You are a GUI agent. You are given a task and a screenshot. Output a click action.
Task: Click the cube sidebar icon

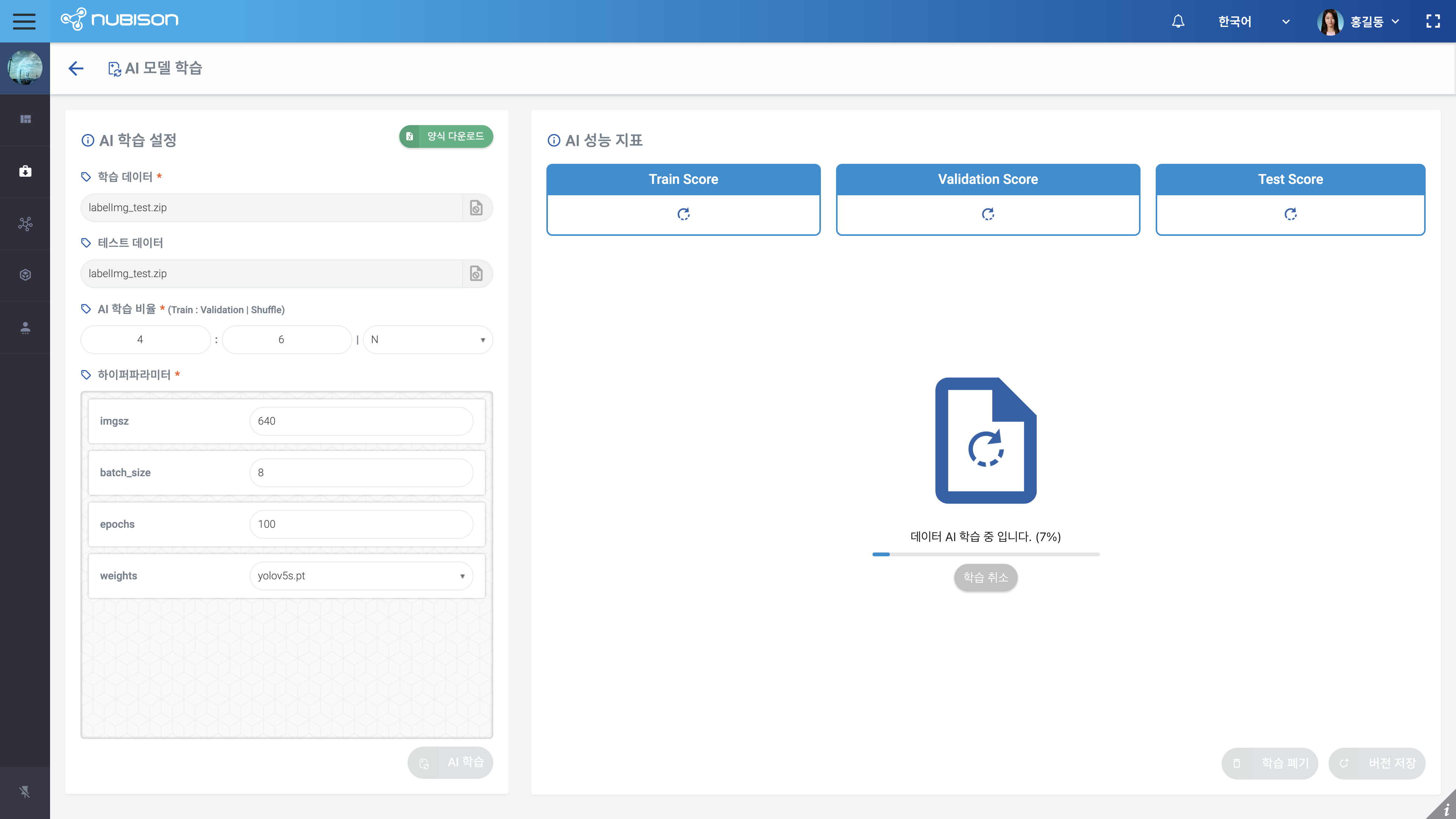point(25,275)
